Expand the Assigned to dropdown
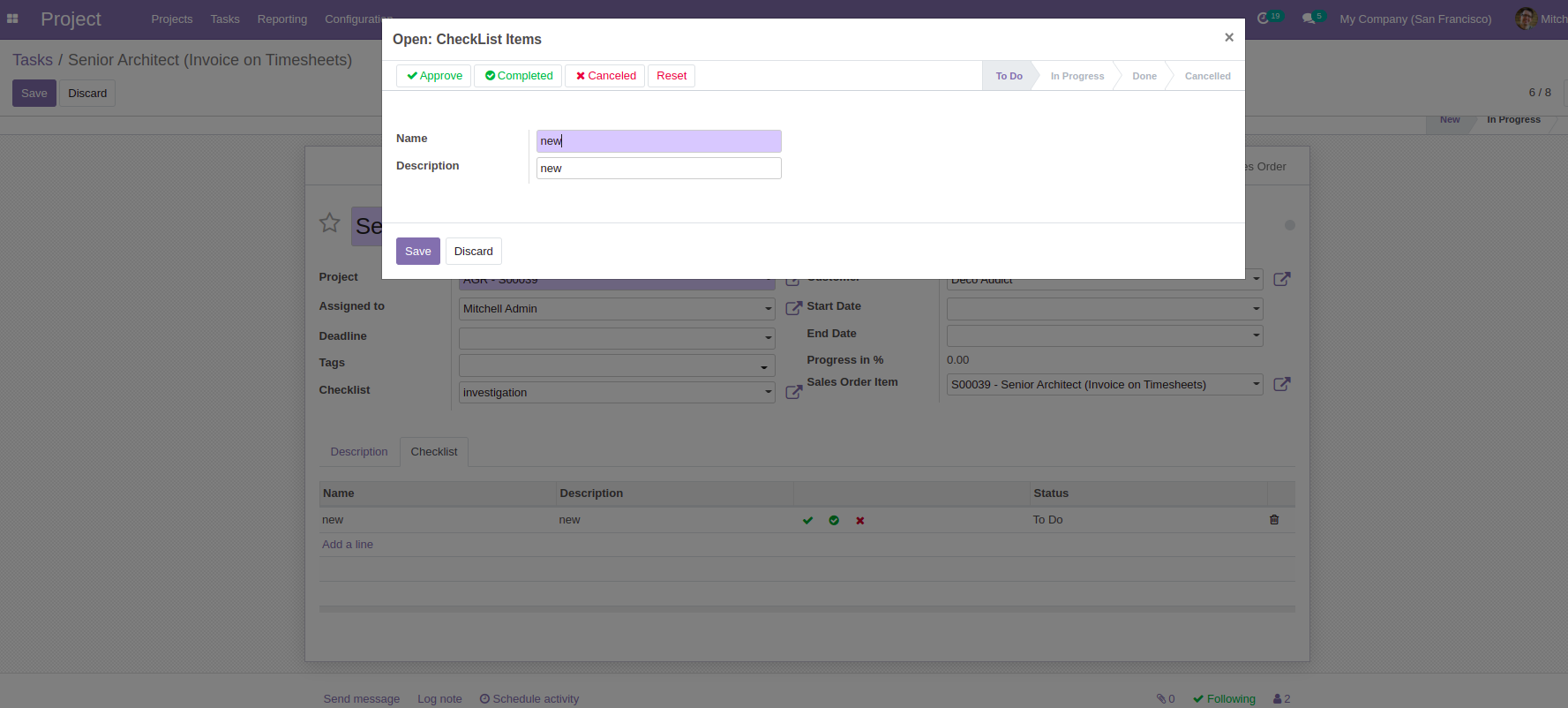Screen dimensions: 1568x708 768,309
